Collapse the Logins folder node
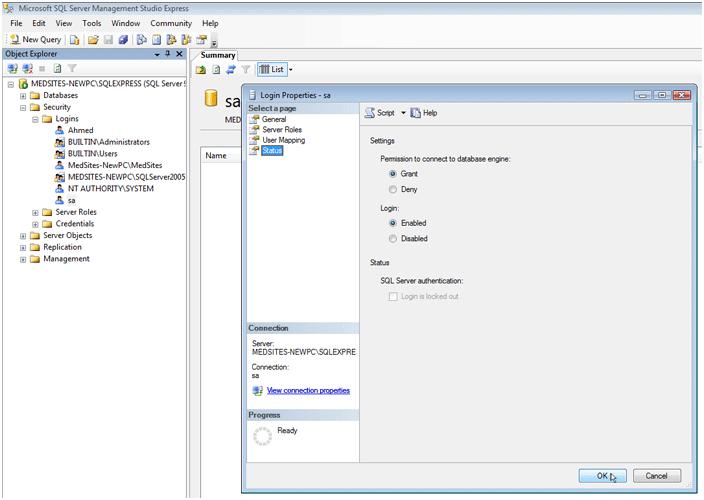This screenshot has width=704, height=500. click(35, 119)
